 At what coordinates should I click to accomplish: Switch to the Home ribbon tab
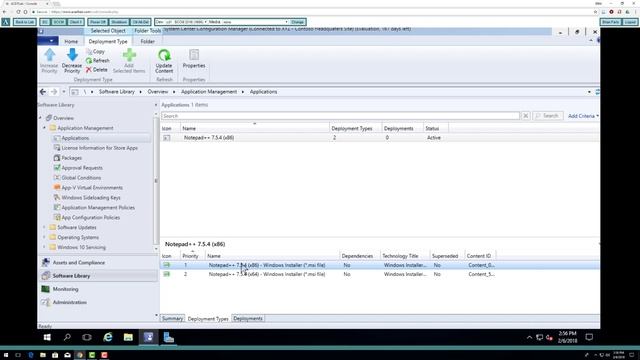point(71,41)
